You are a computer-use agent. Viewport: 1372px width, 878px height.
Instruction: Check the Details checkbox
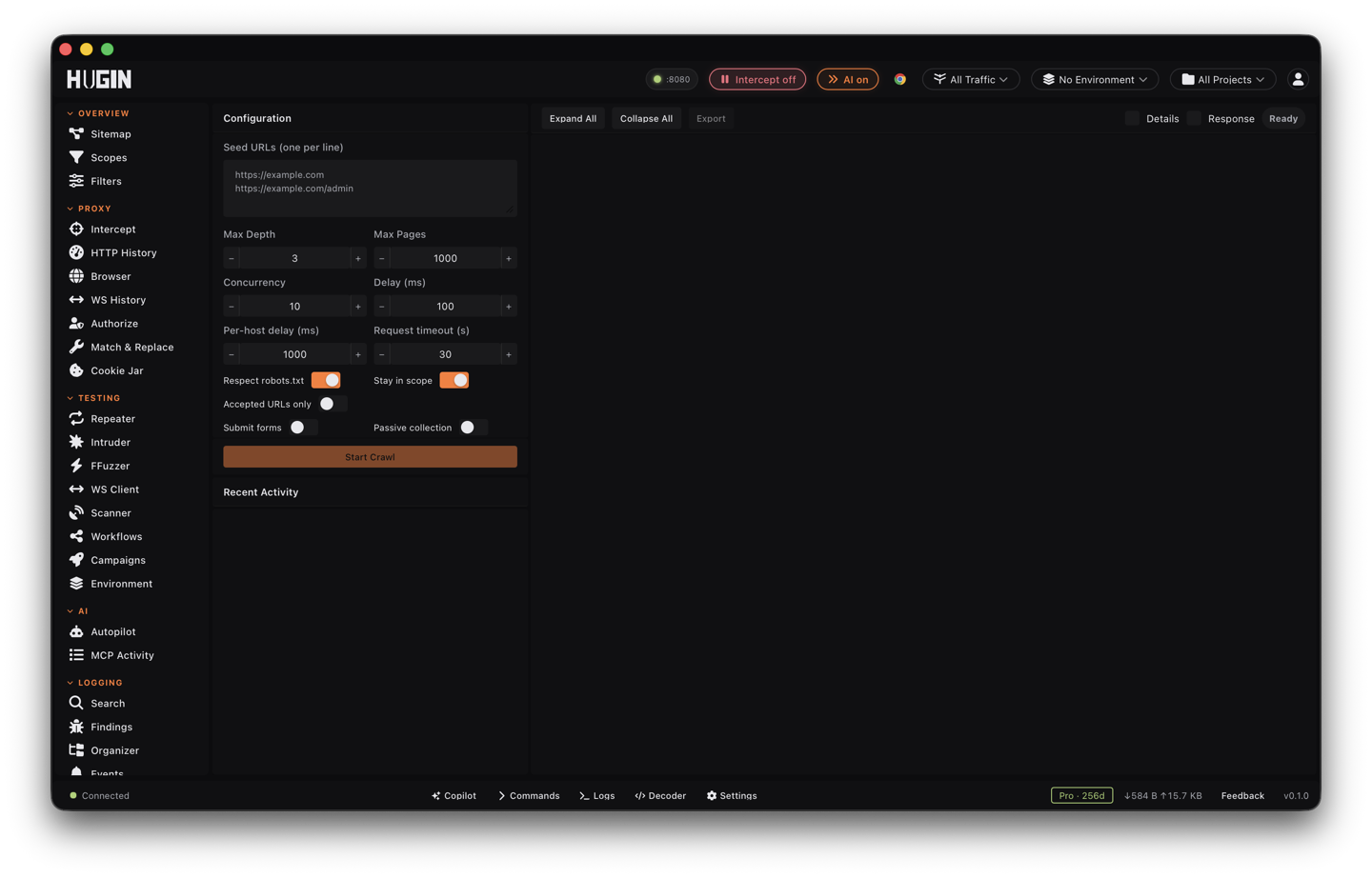1132,118
